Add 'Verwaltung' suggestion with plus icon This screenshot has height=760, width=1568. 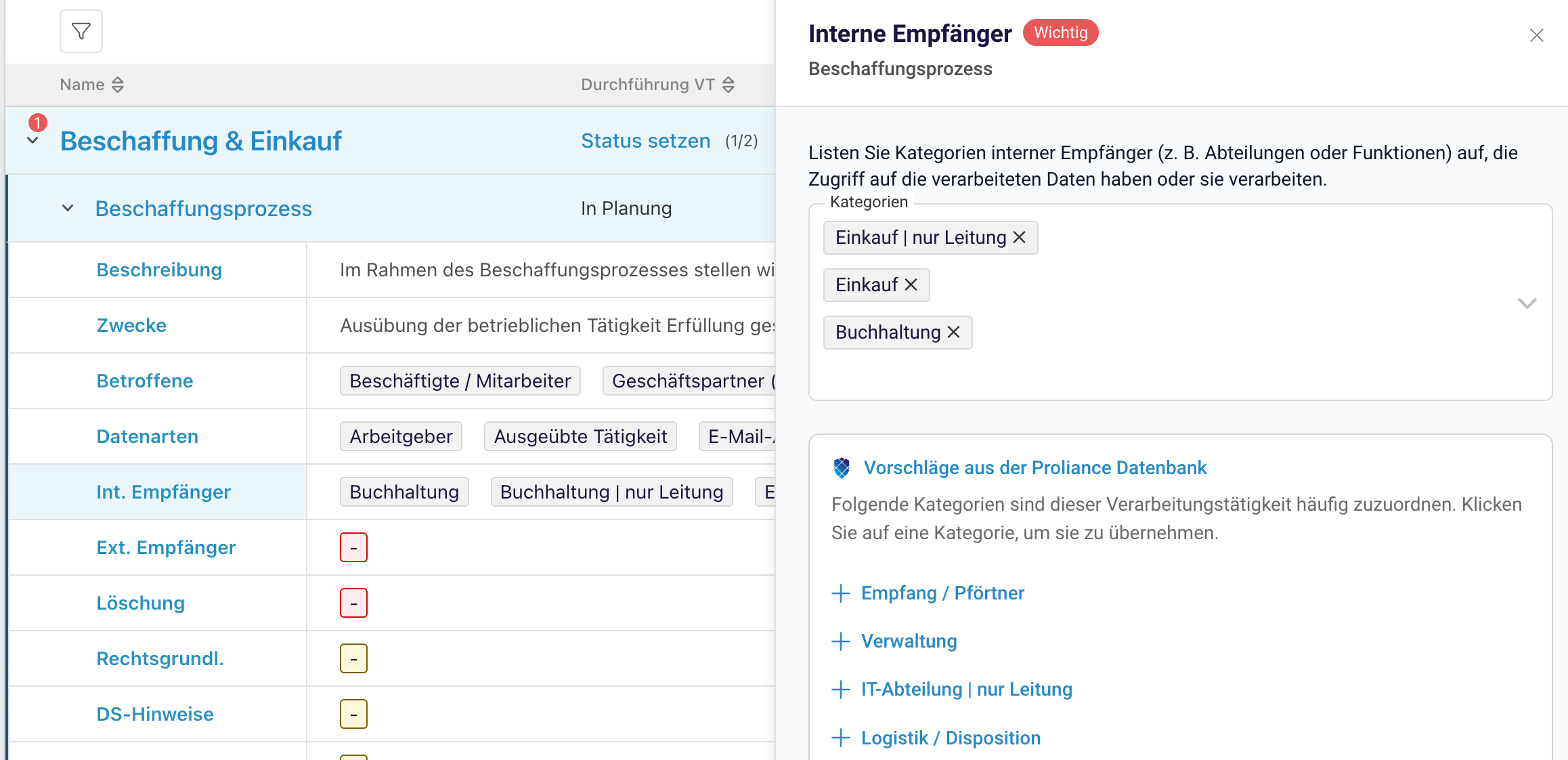pos(841,641)
